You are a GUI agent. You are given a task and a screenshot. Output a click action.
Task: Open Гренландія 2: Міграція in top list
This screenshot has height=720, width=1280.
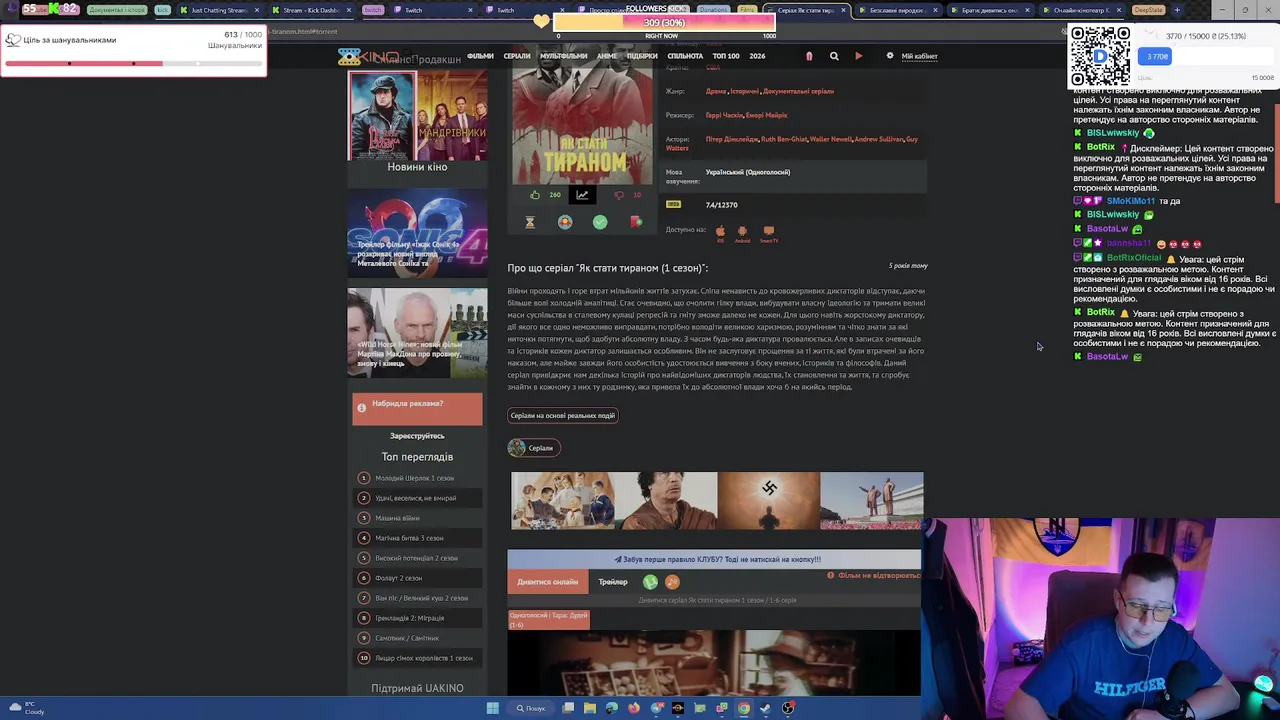(409, 618)
